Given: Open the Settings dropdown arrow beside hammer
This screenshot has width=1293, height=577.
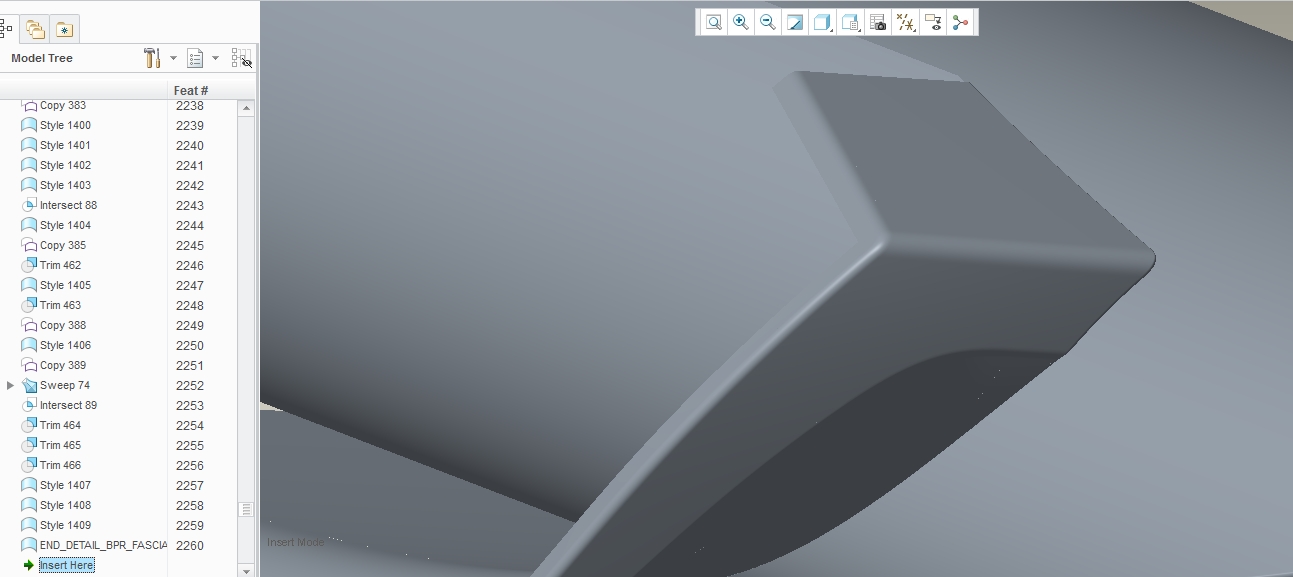Looking at the screenshot, I should (173, 58).
